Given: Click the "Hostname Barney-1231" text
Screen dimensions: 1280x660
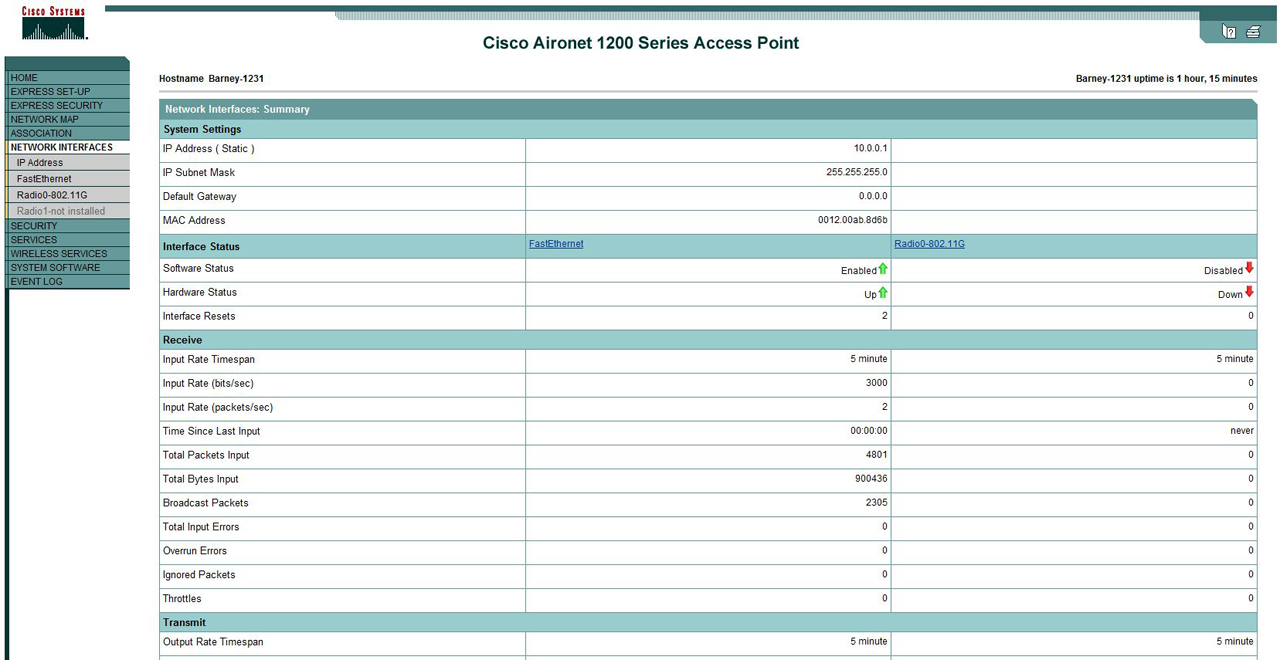Looking at the screenshot, I should click(x=211, y=79).
